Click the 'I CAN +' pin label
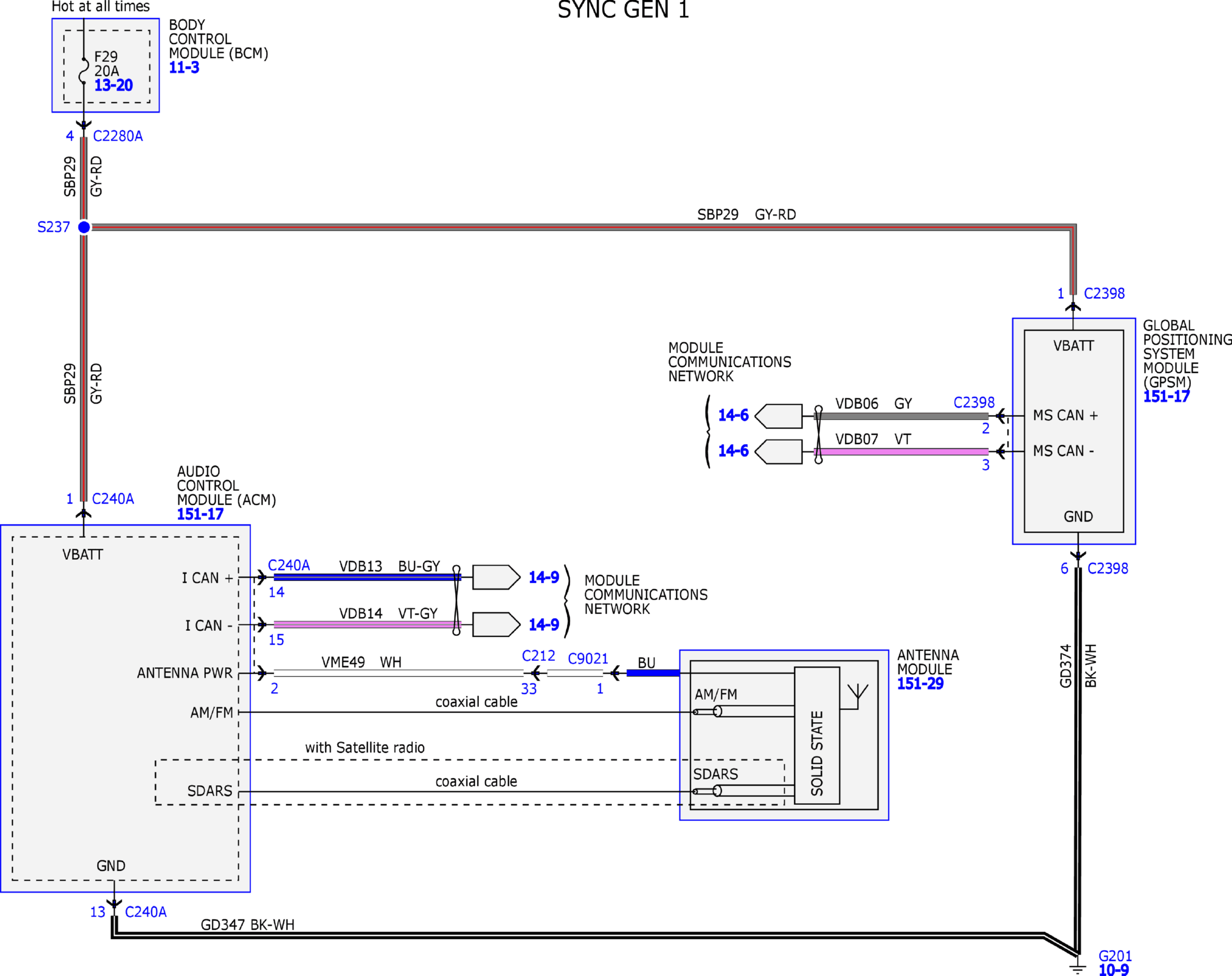1232x976 pixels. click(208, 578)
